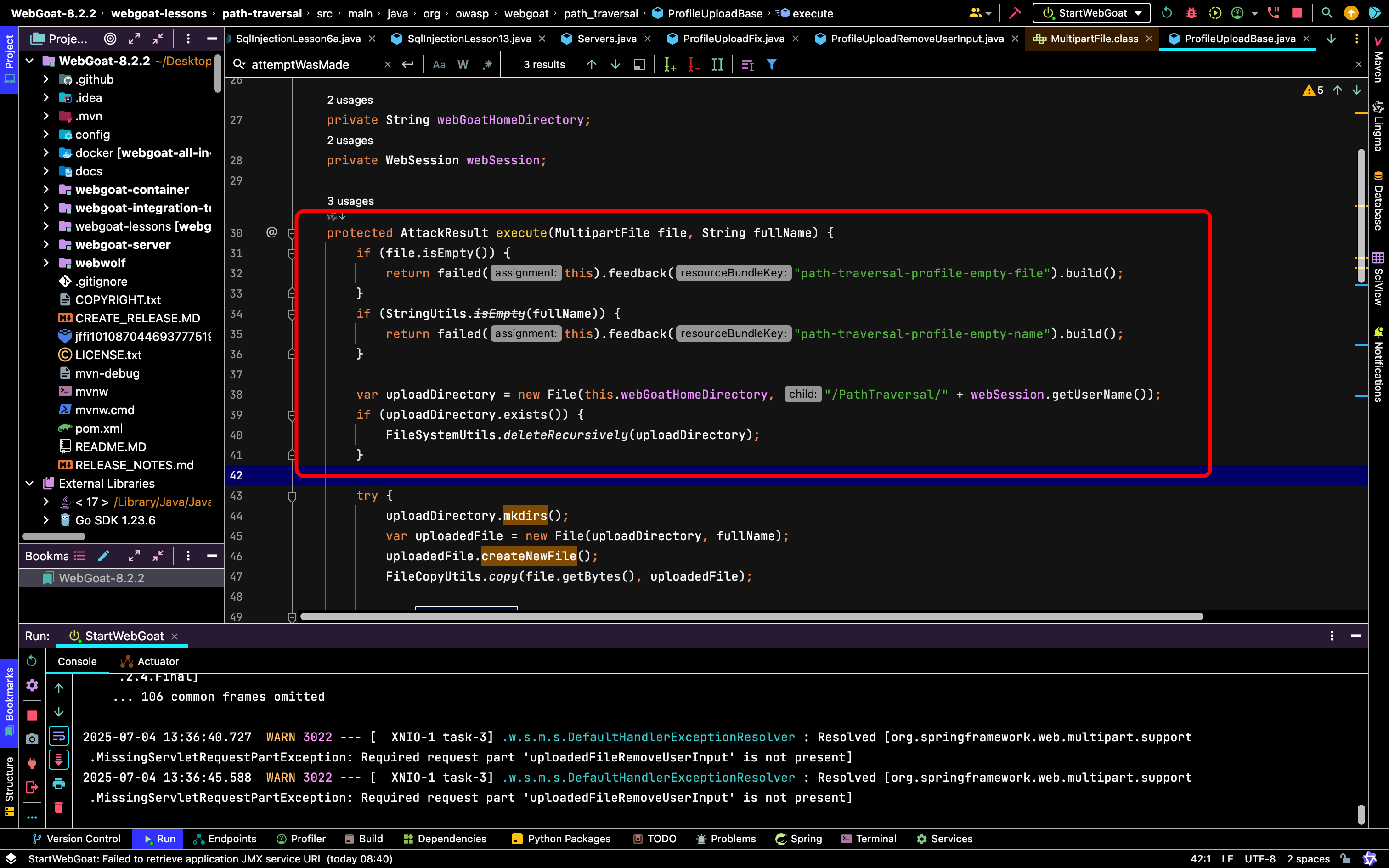Stop the running application with red square
1389x868 pixels.
1297,13
